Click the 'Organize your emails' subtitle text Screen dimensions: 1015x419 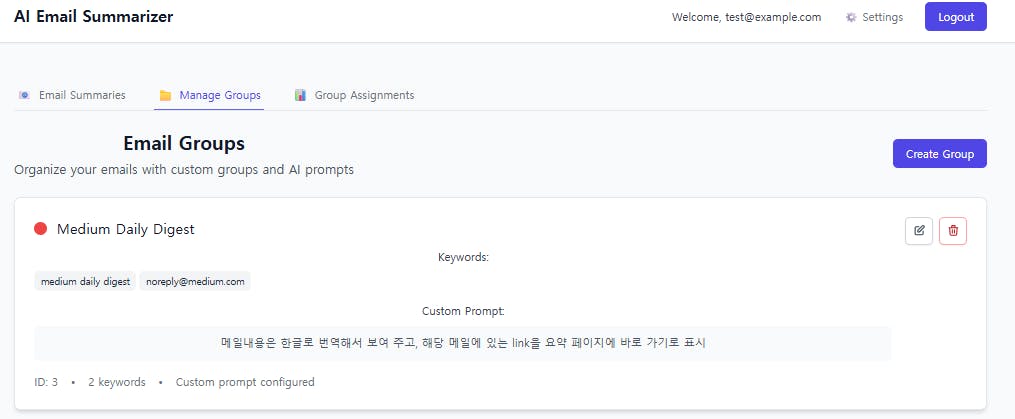click(184, 170)
